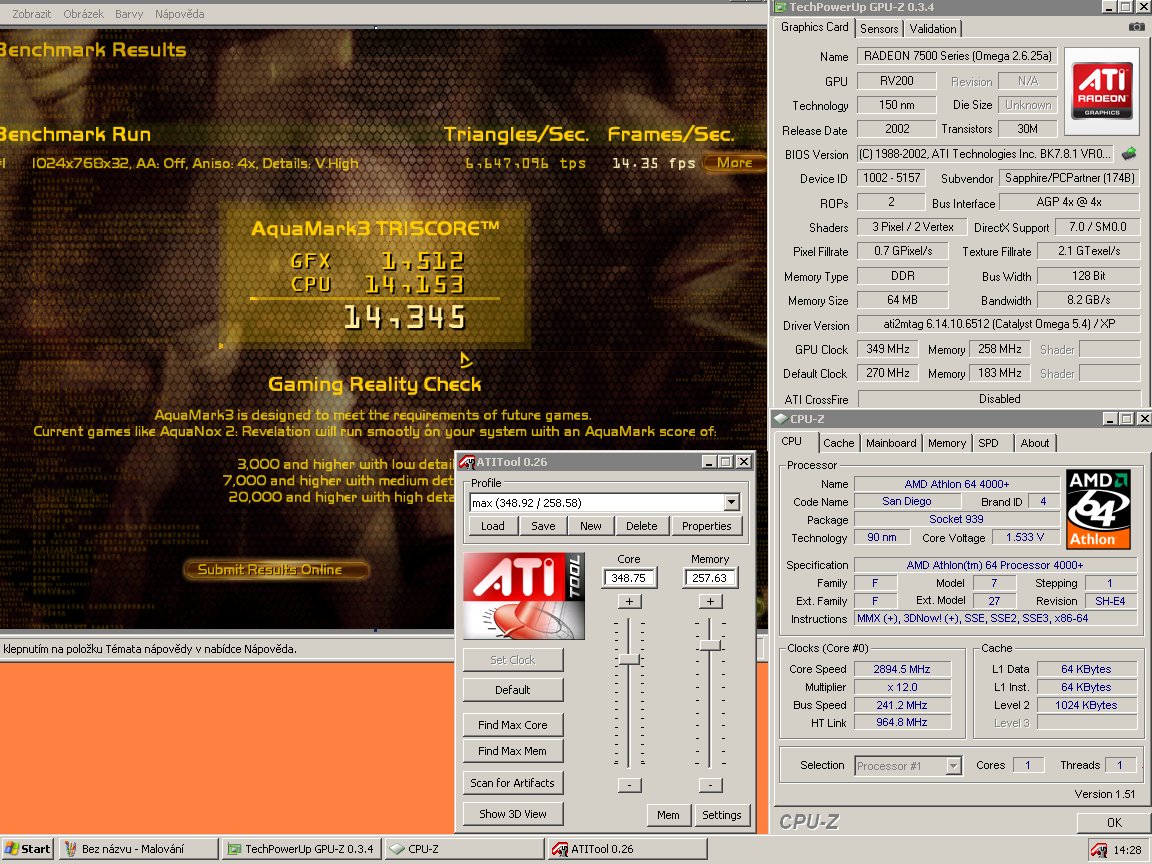Click the CPU-Z title bar icon
Screen dimensions: 1152x864
click(781, 419)
